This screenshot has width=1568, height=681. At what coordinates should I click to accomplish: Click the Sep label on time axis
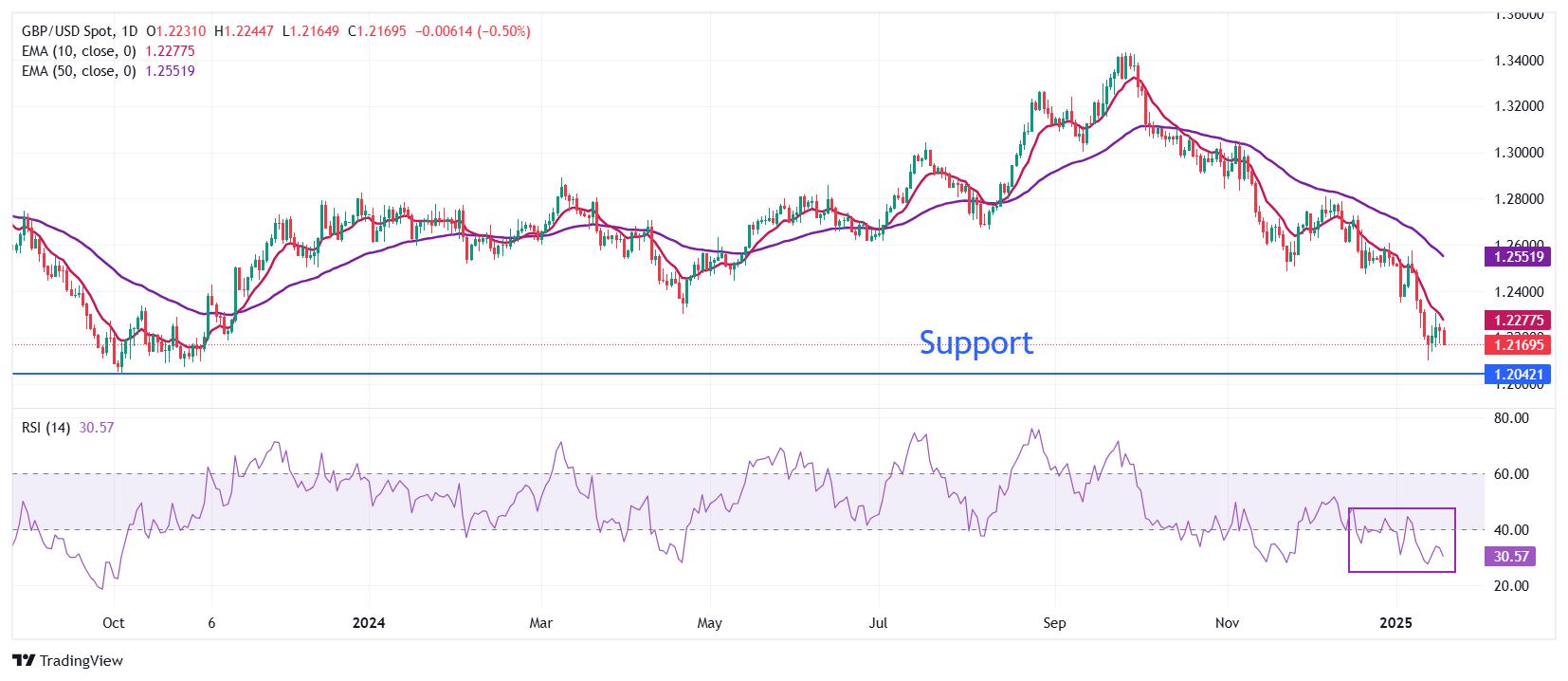click(x=1054, y=623)
